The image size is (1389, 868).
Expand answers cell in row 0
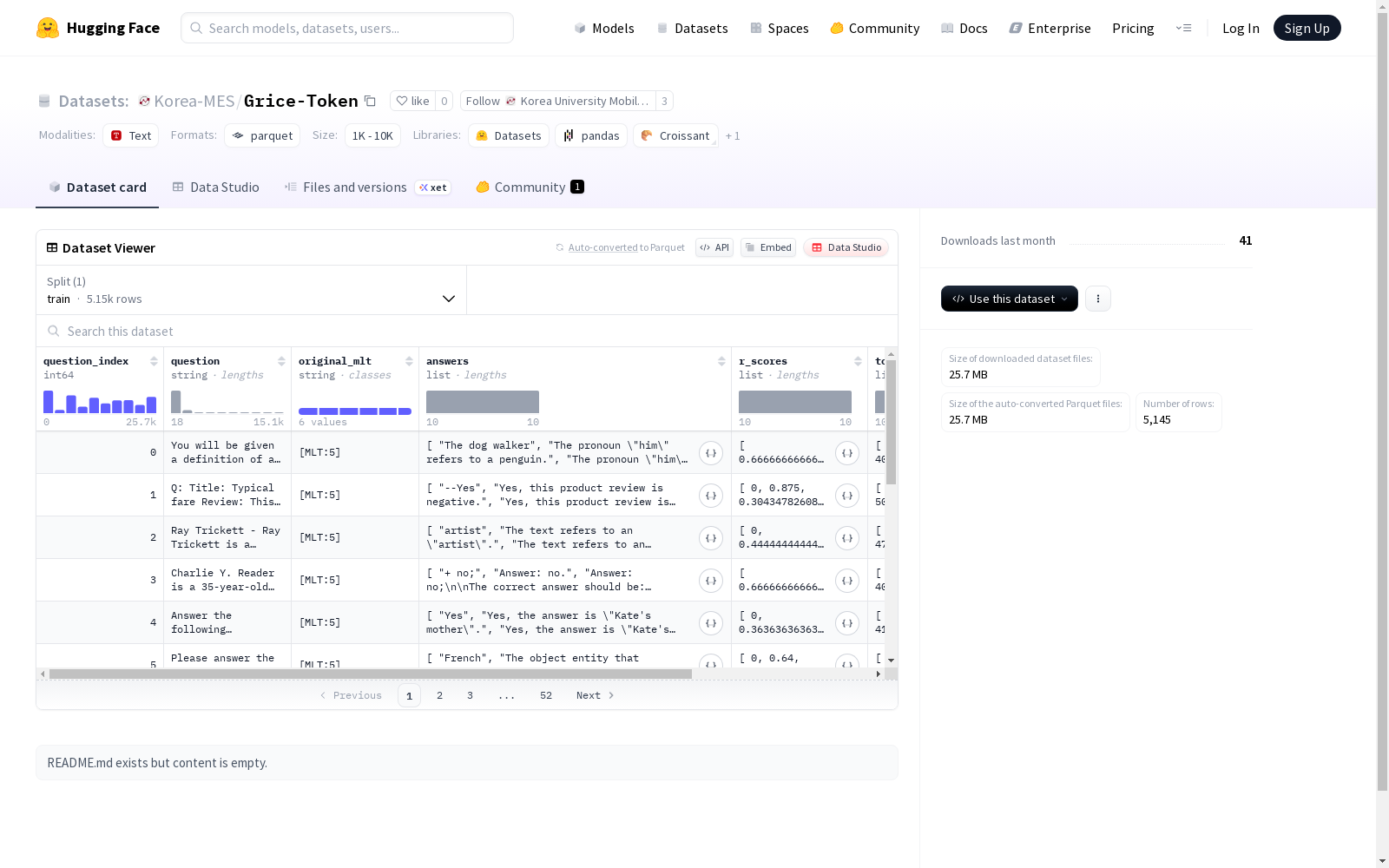711,453
